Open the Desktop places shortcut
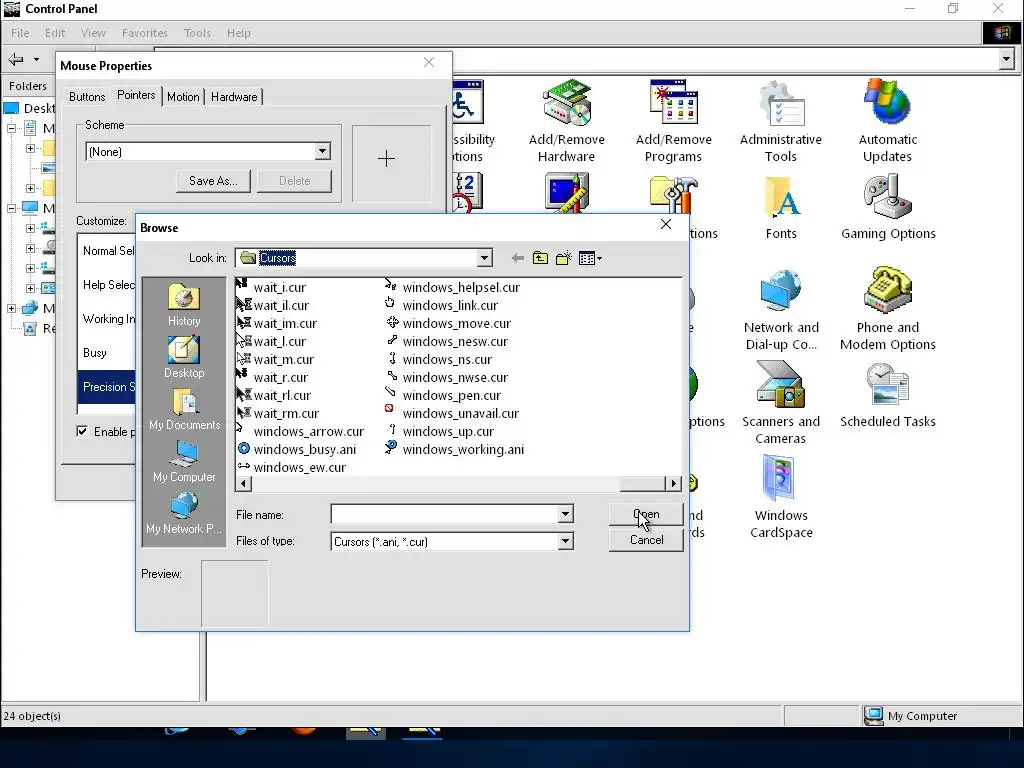This screenshot has width=1024, height=768. pyautogui.click(x=184, y=357)
